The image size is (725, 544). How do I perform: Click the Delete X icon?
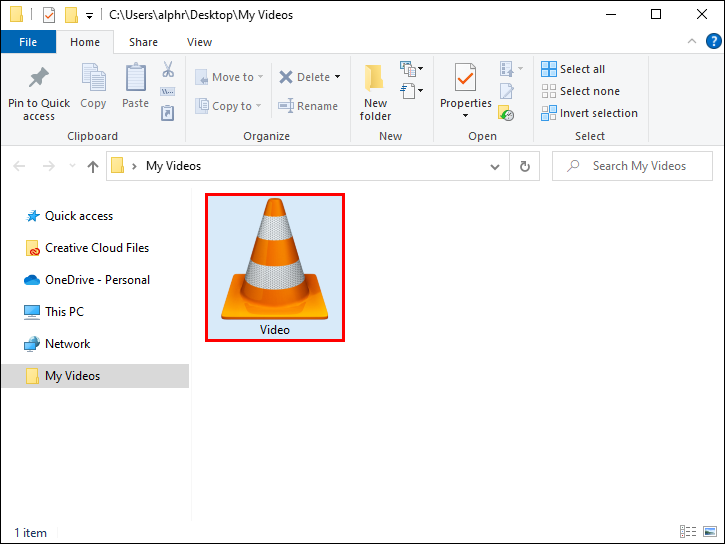click(x=286, y=77)
